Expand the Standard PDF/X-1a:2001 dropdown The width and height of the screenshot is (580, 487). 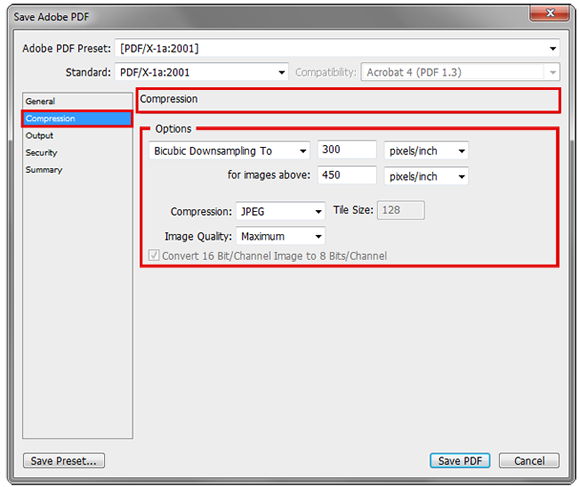point(201,72)
